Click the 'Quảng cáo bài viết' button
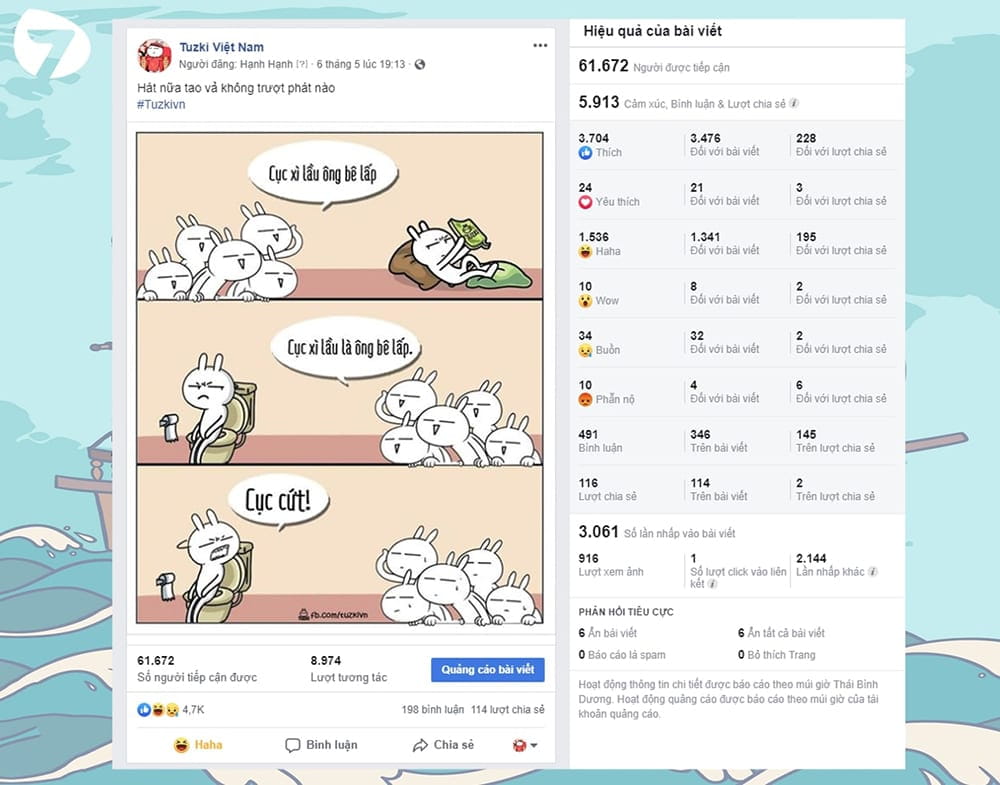The width and height of the screenshot is (1000, 785). tap(488, 670)
